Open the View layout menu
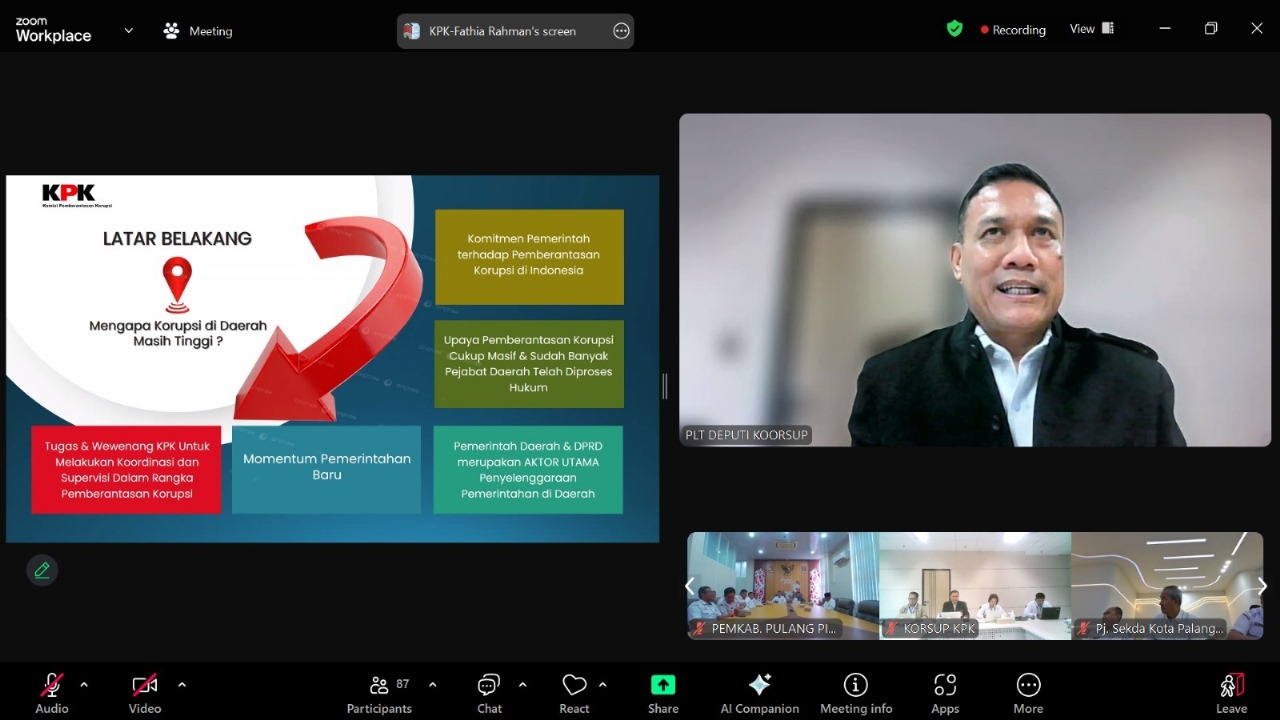 [x=1092, y=29]
